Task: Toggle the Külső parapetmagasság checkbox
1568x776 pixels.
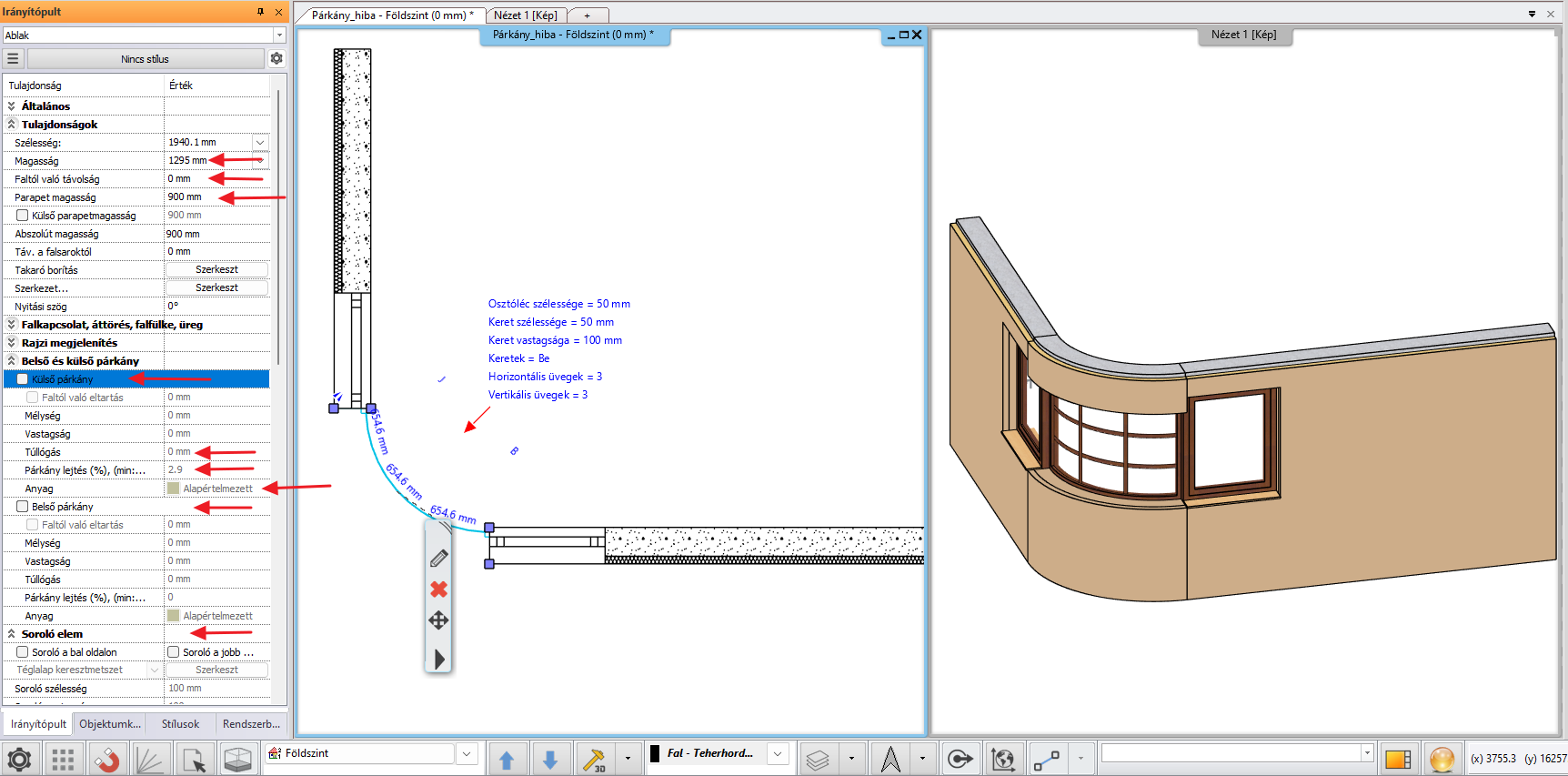Action: tap(23, 216)
